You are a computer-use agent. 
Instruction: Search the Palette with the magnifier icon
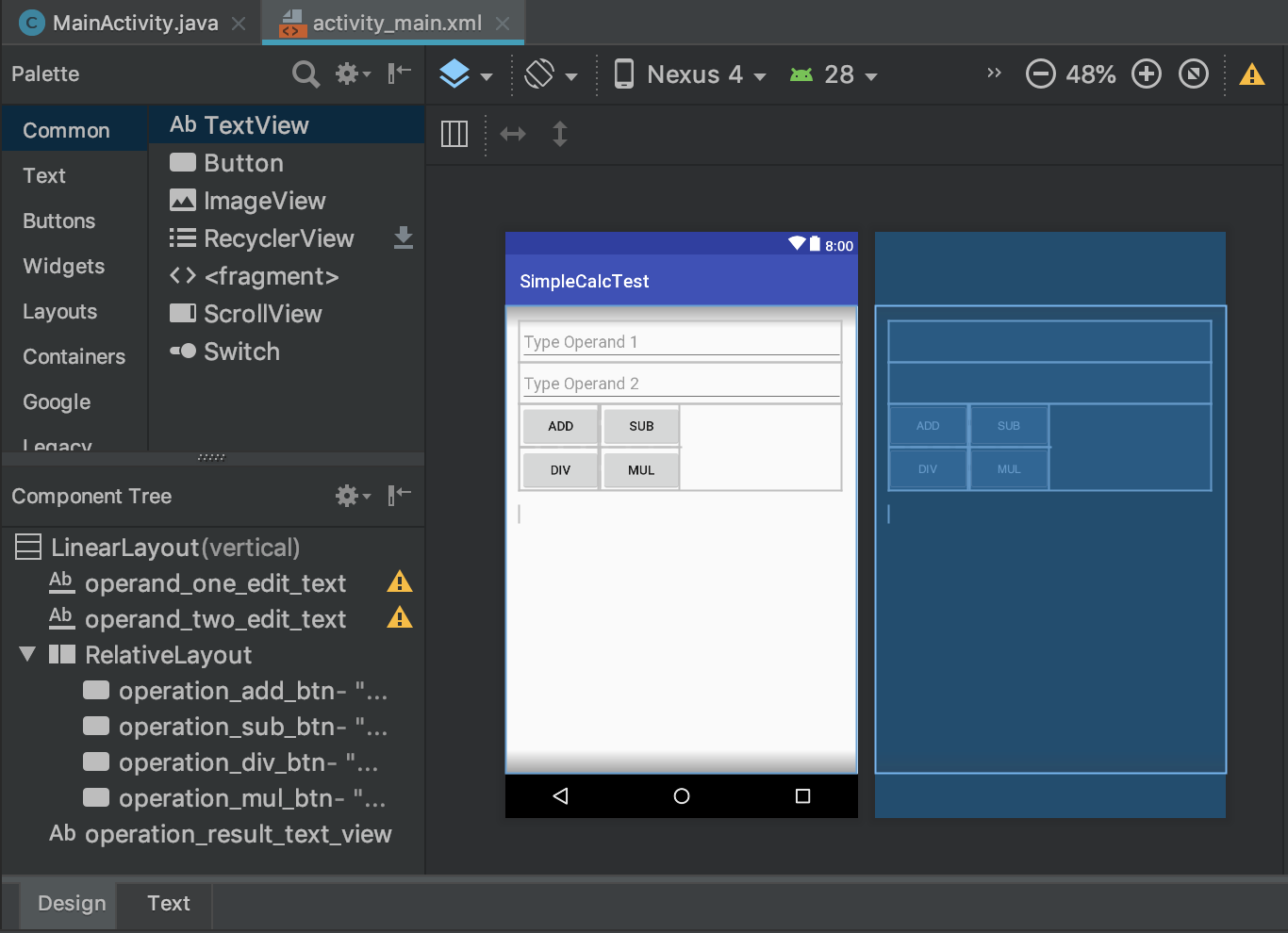pyautogui.click(x=305, y=74)
